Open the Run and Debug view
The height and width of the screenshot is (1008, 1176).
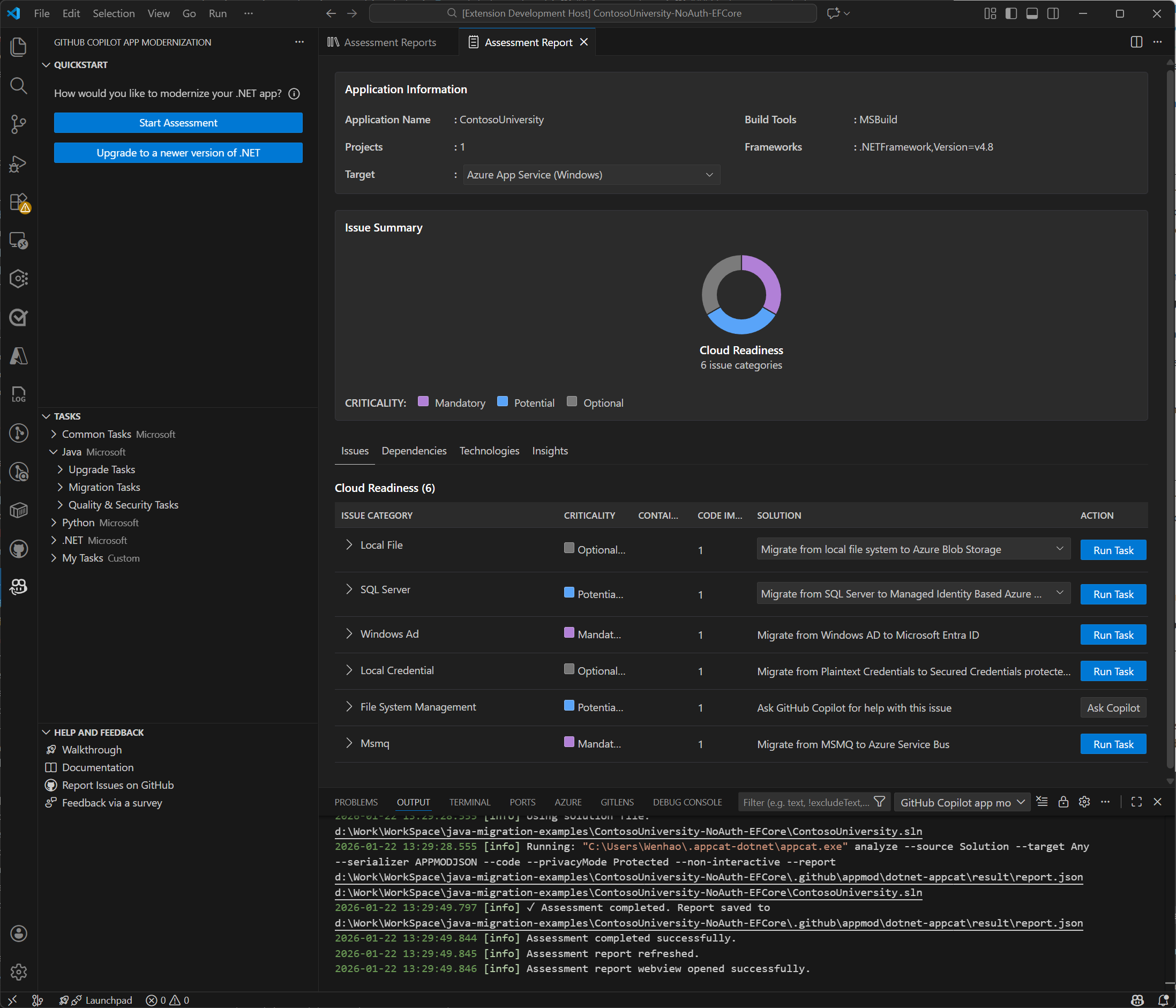click(x=19, y=163)
